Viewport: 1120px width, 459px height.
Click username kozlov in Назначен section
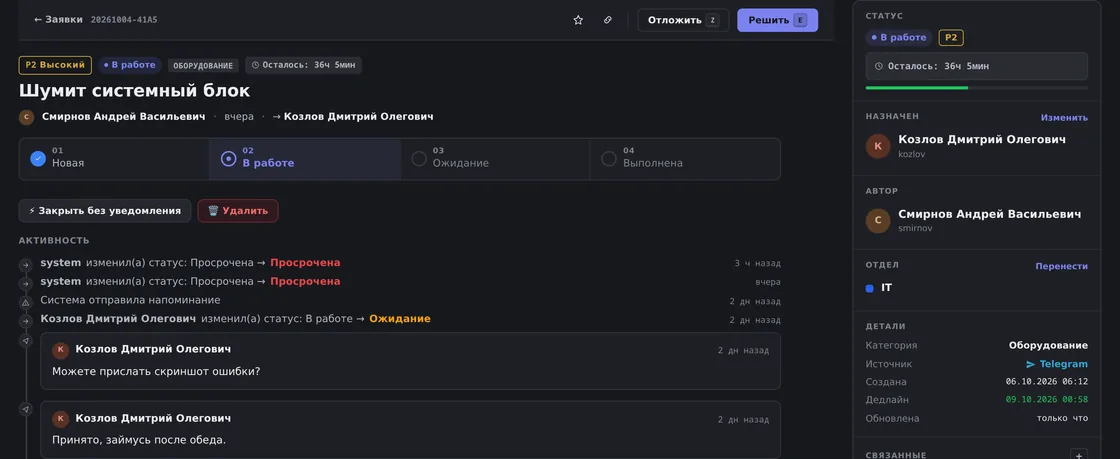(x=911, y=154)
